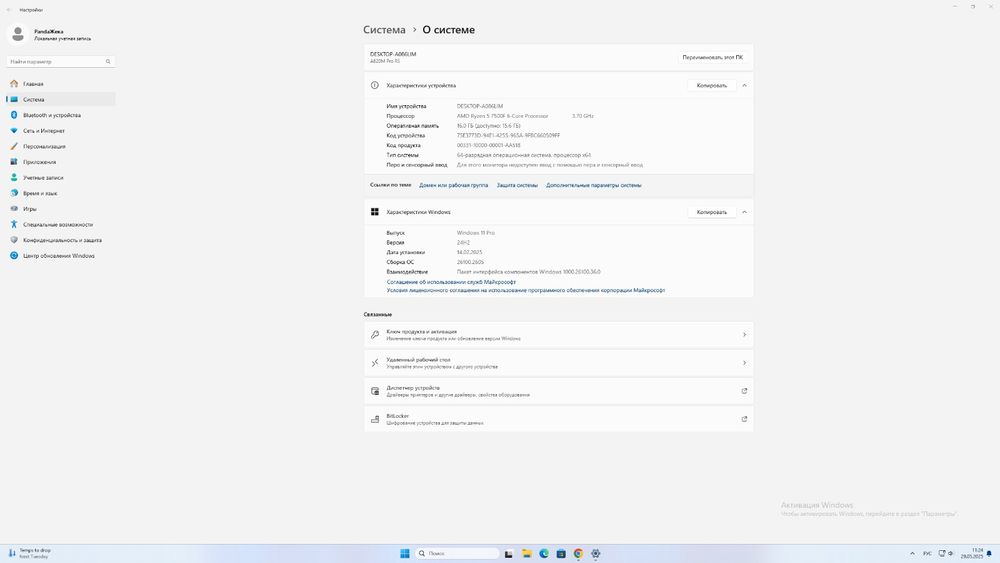Open network and volume quick settings in the tray
1000x563 pixels.
[946, 553]
